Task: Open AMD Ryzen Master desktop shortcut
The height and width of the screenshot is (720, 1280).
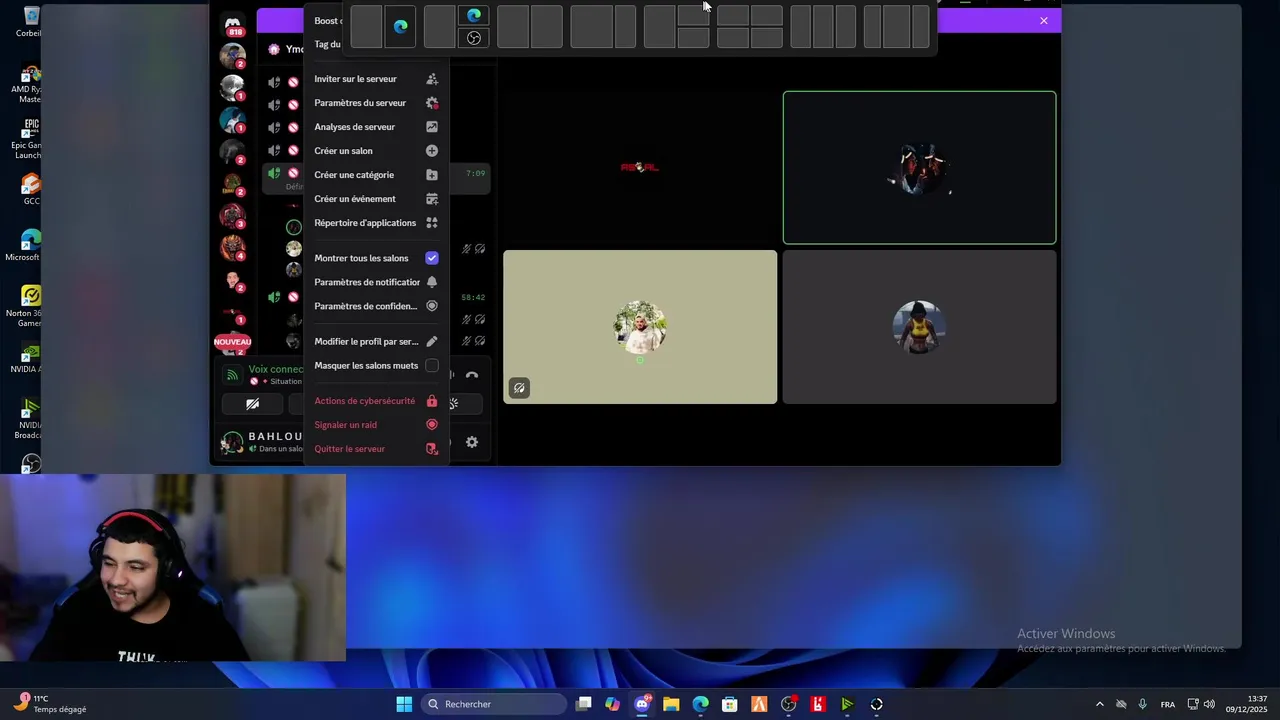Action: click(30, 85)
